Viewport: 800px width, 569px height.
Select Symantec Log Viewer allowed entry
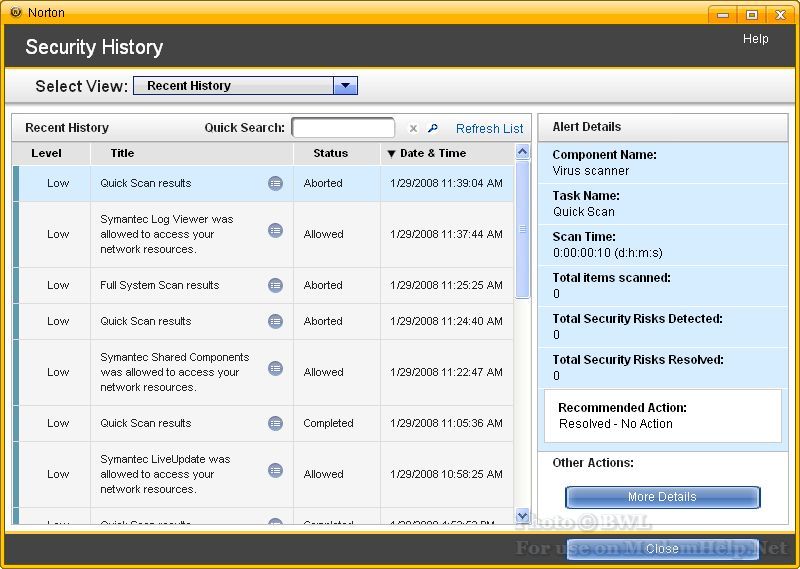(x=263, y=234)
